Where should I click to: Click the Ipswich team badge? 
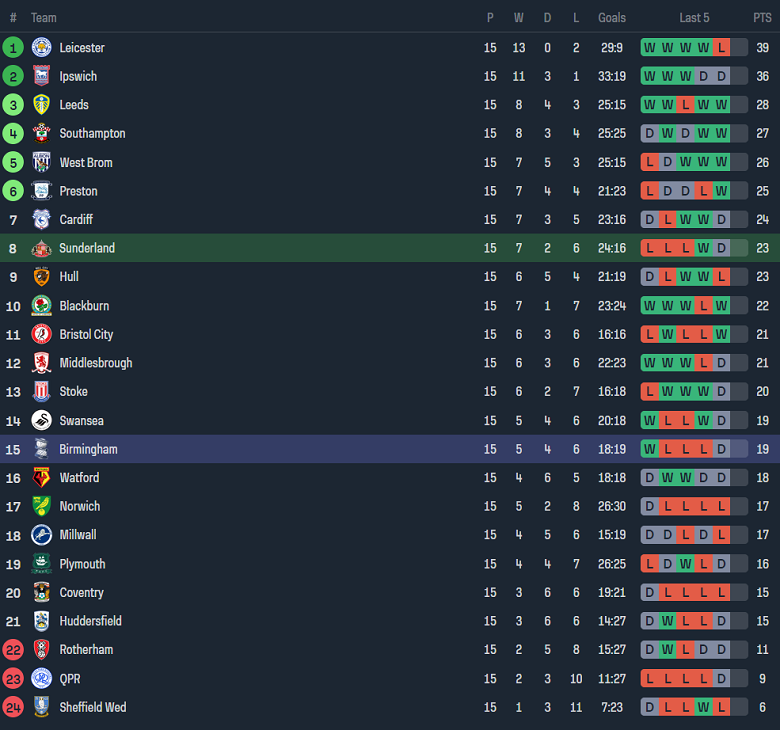[41, 76]
